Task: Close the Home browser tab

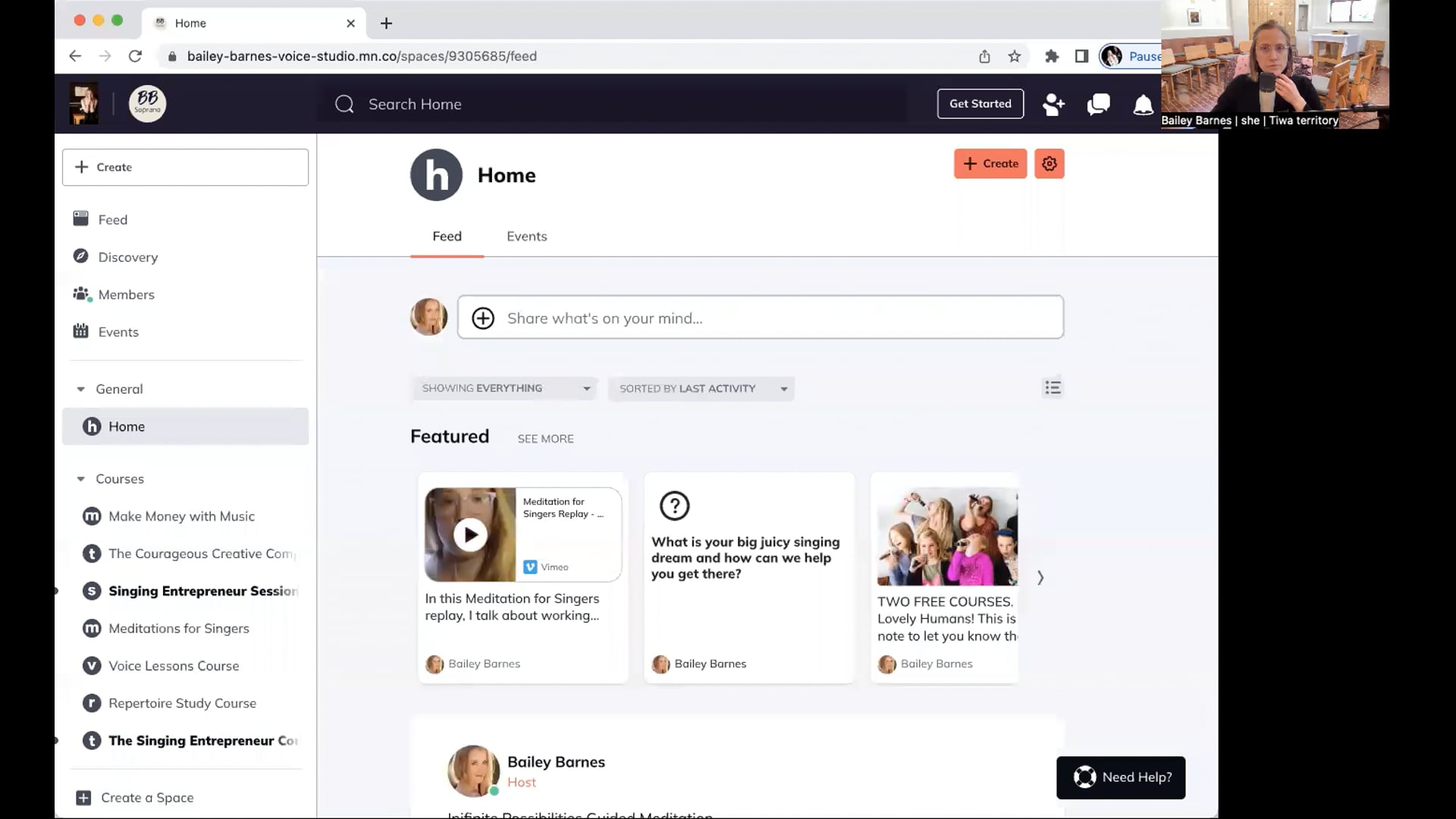Action: click(350, 24)
